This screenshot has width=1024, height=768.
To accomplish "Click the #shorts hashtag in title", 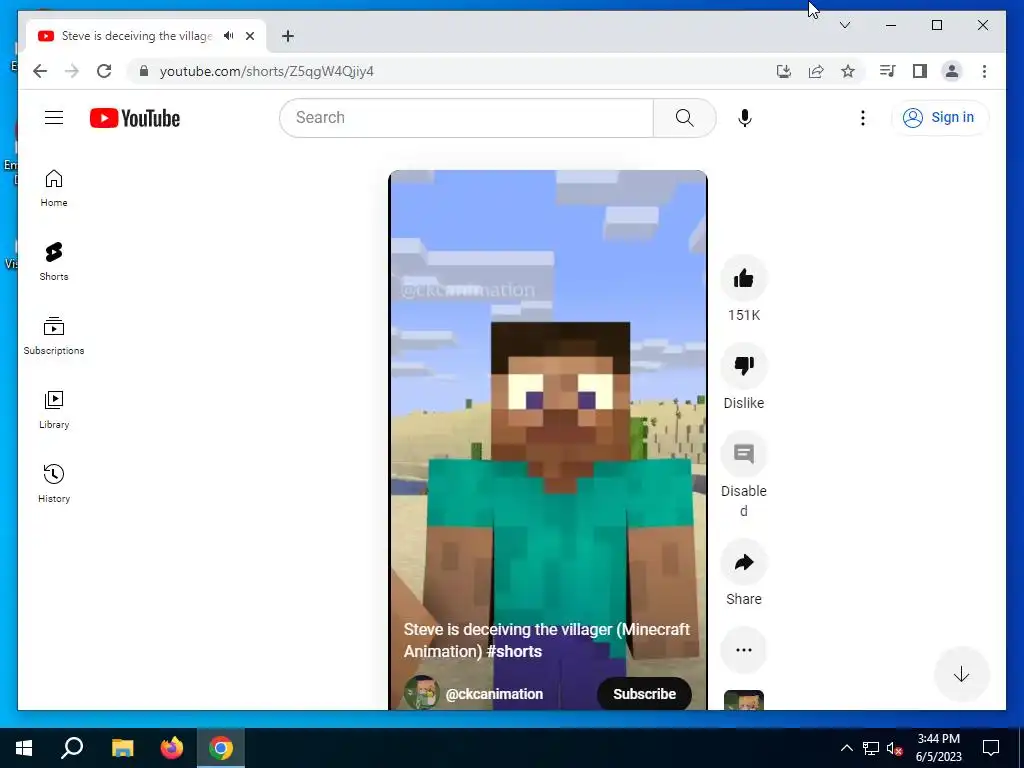I will click(x=515, y=651).
